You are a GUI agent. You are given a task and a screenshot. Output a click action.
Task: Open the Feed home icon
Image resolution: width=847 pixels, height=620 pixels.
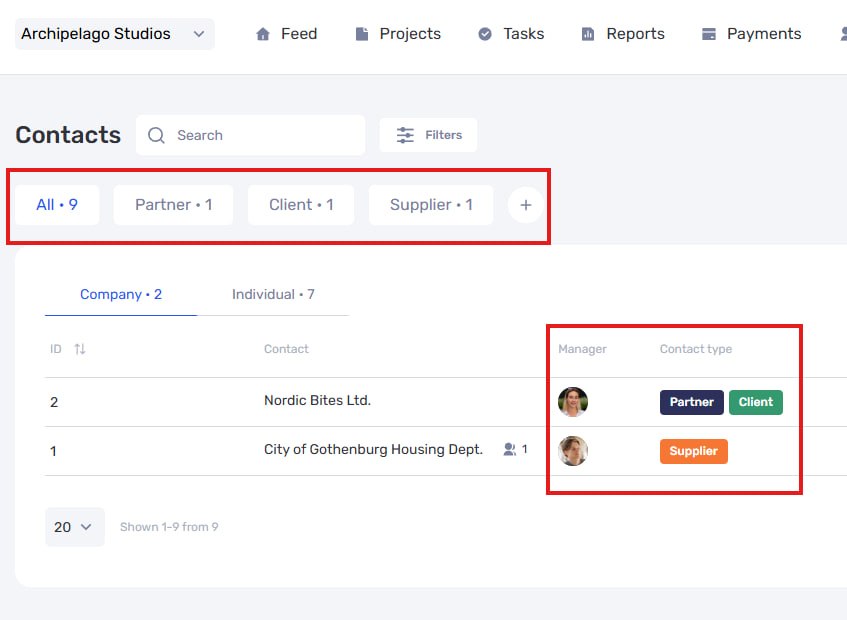pyautogui.click(x=263, y=34)
